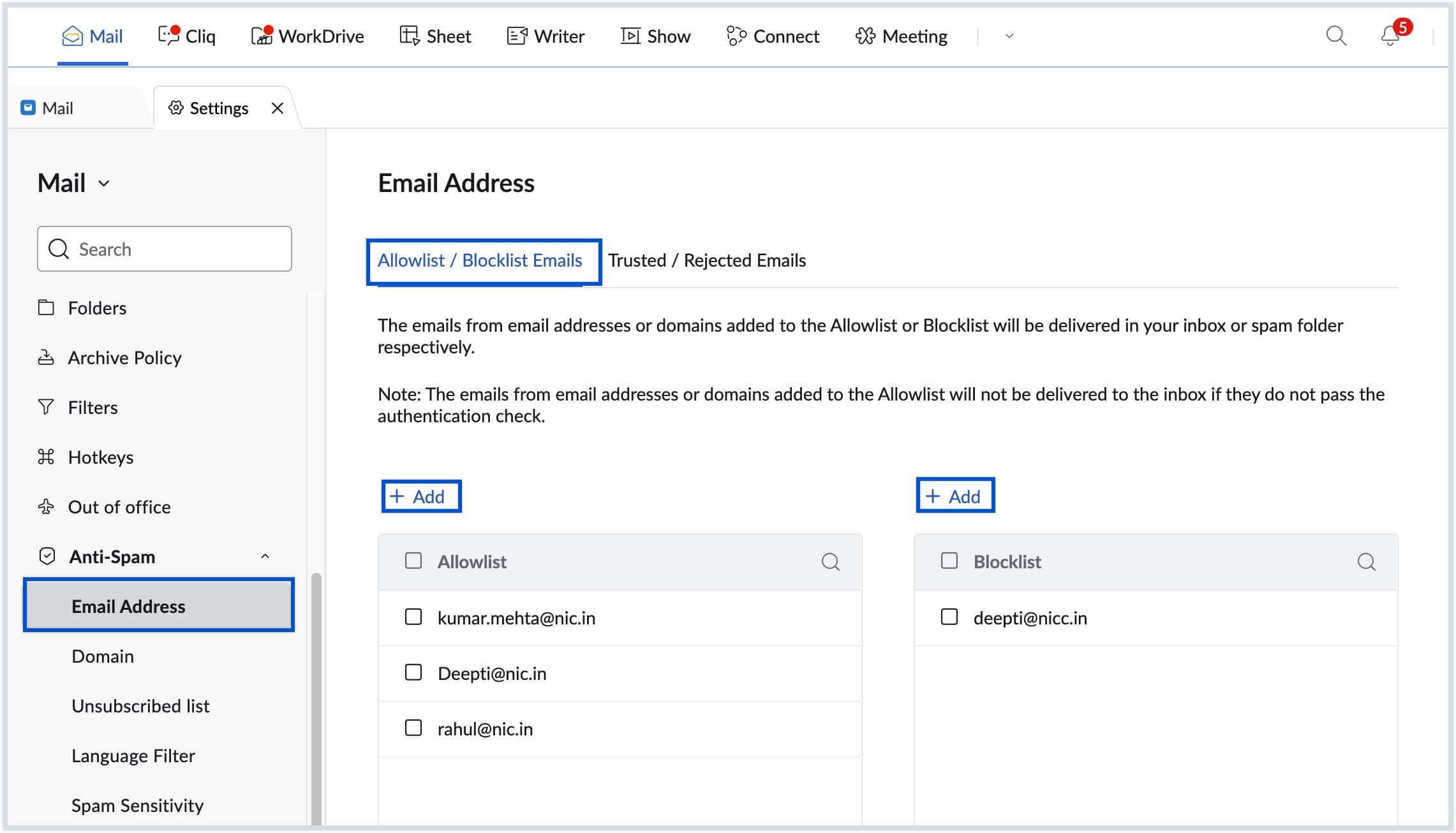Click Add above the Allowlist

click(421, 496)
